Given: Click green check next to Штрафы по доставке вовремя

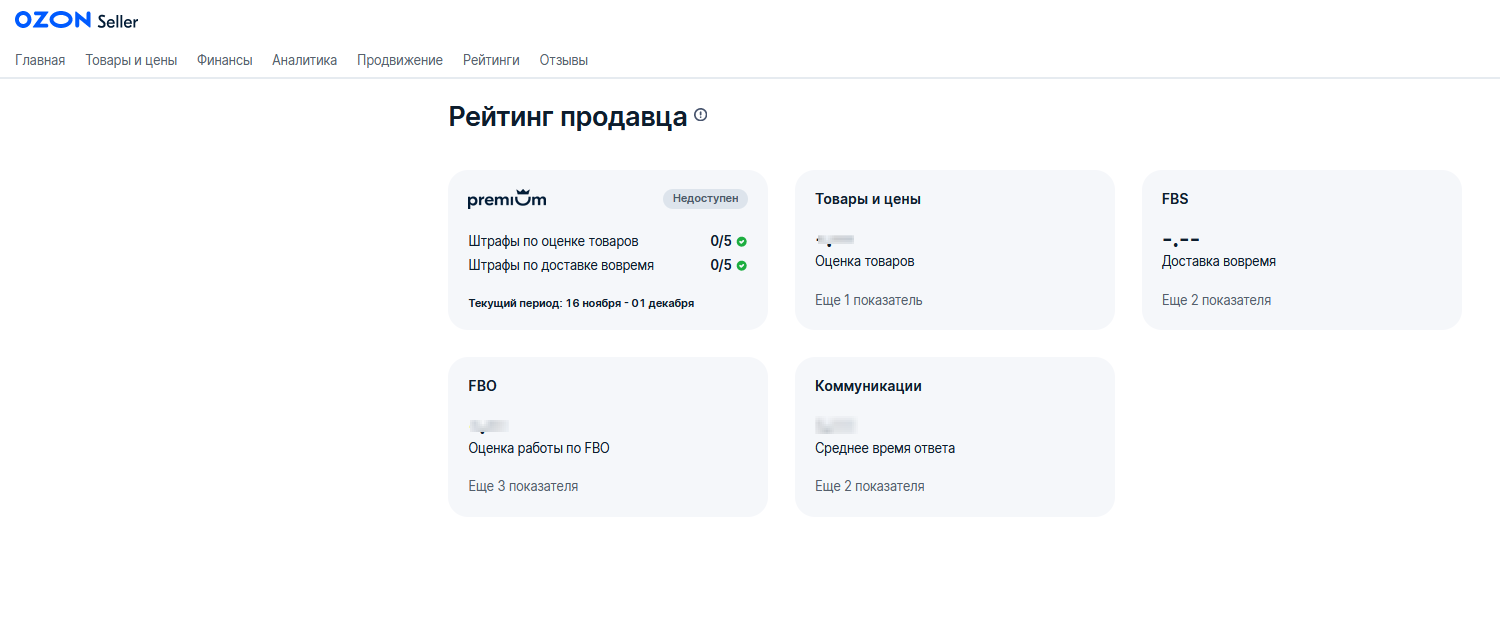Looking at the screenshot, I should 742,265.
